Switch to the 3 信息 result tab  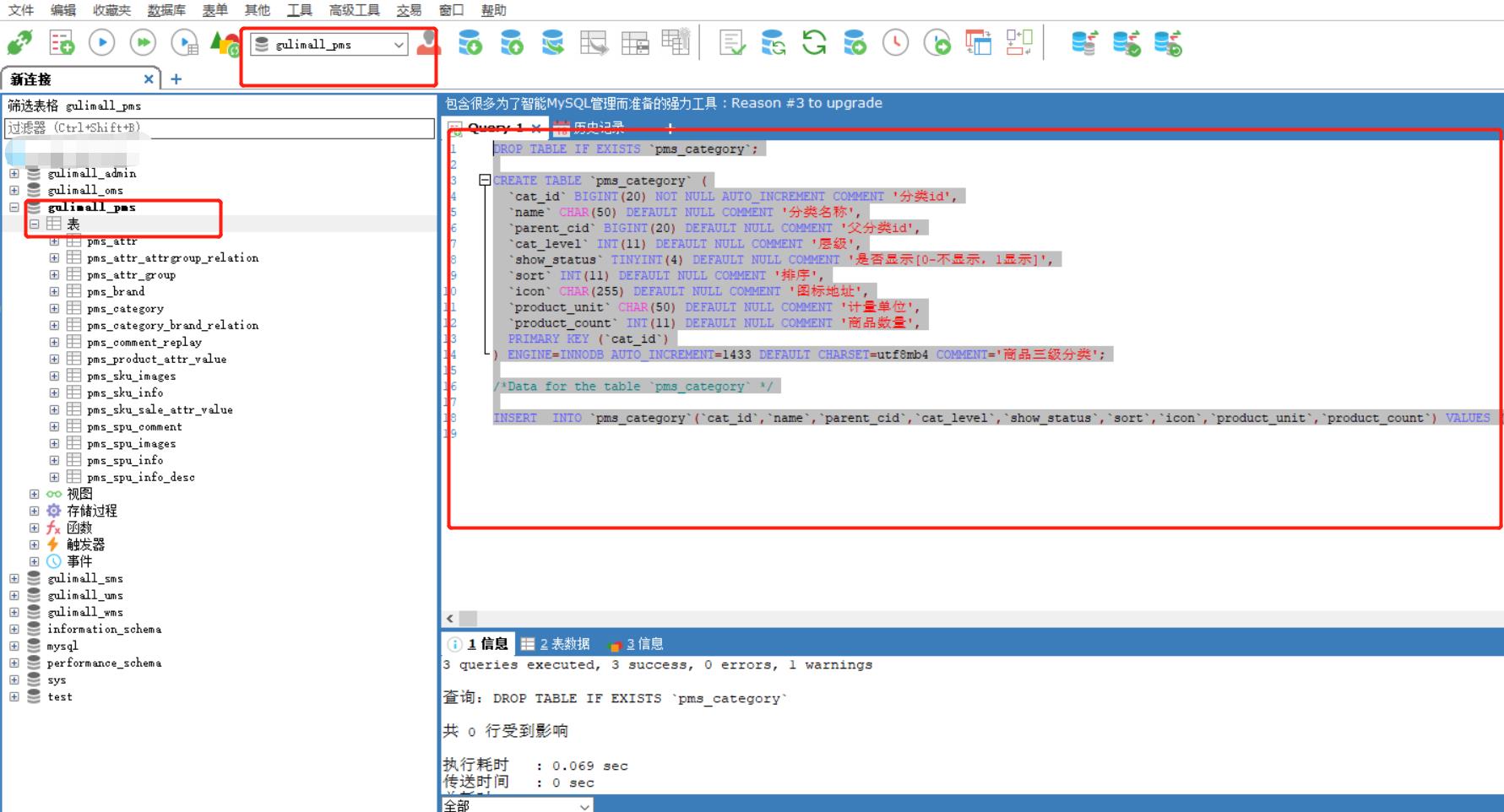coord(636,644)
